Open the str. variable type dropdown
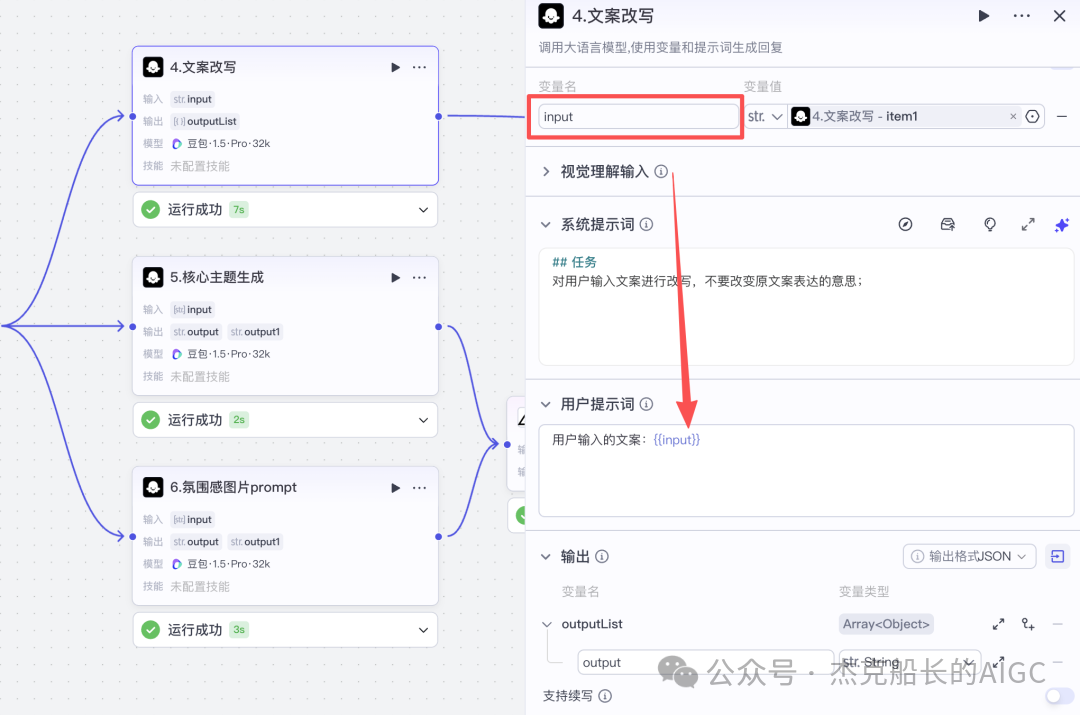Viewport: 1080px width, 715px height. 765,116
